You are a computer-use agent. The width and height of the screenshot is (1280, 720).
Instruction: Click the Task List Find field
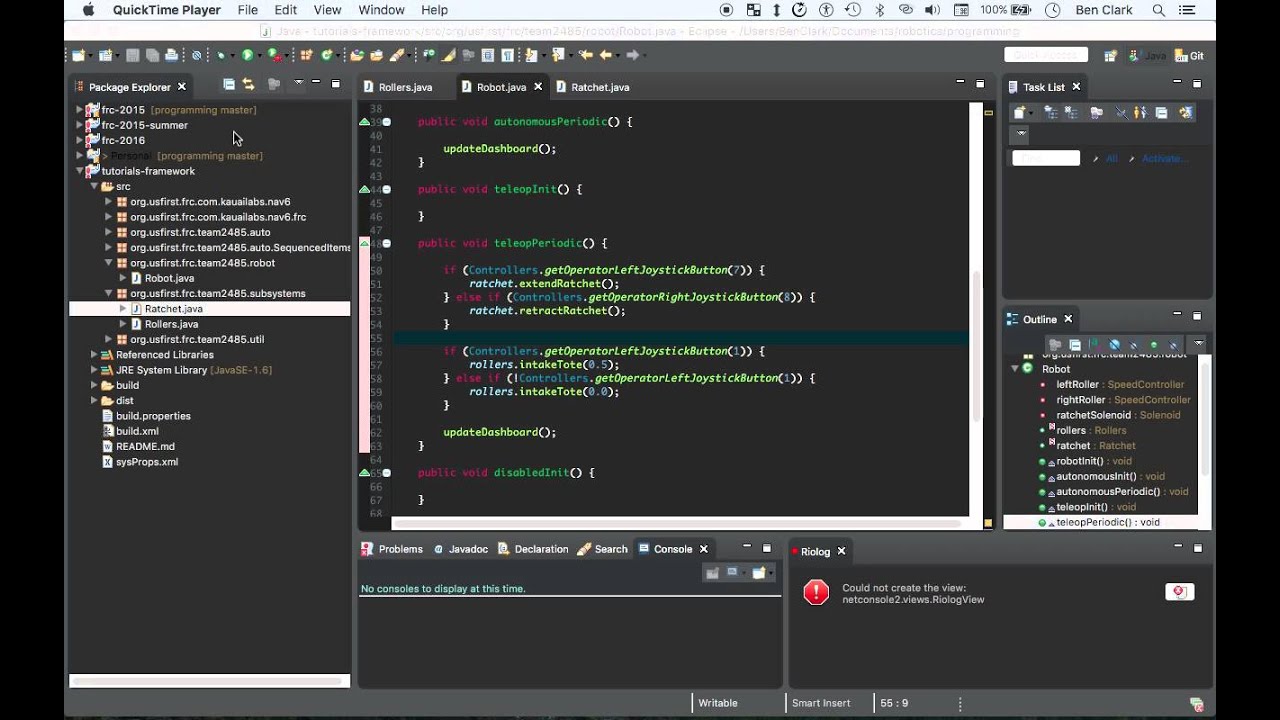pos(1046,158)
